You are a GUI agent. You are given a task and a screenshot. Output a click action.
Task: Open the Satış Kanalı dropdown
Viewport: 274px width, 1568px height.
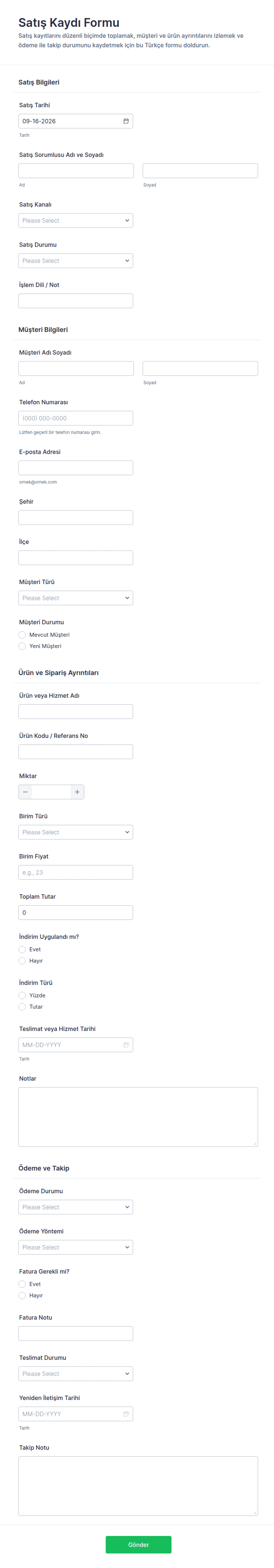[75, 220]
